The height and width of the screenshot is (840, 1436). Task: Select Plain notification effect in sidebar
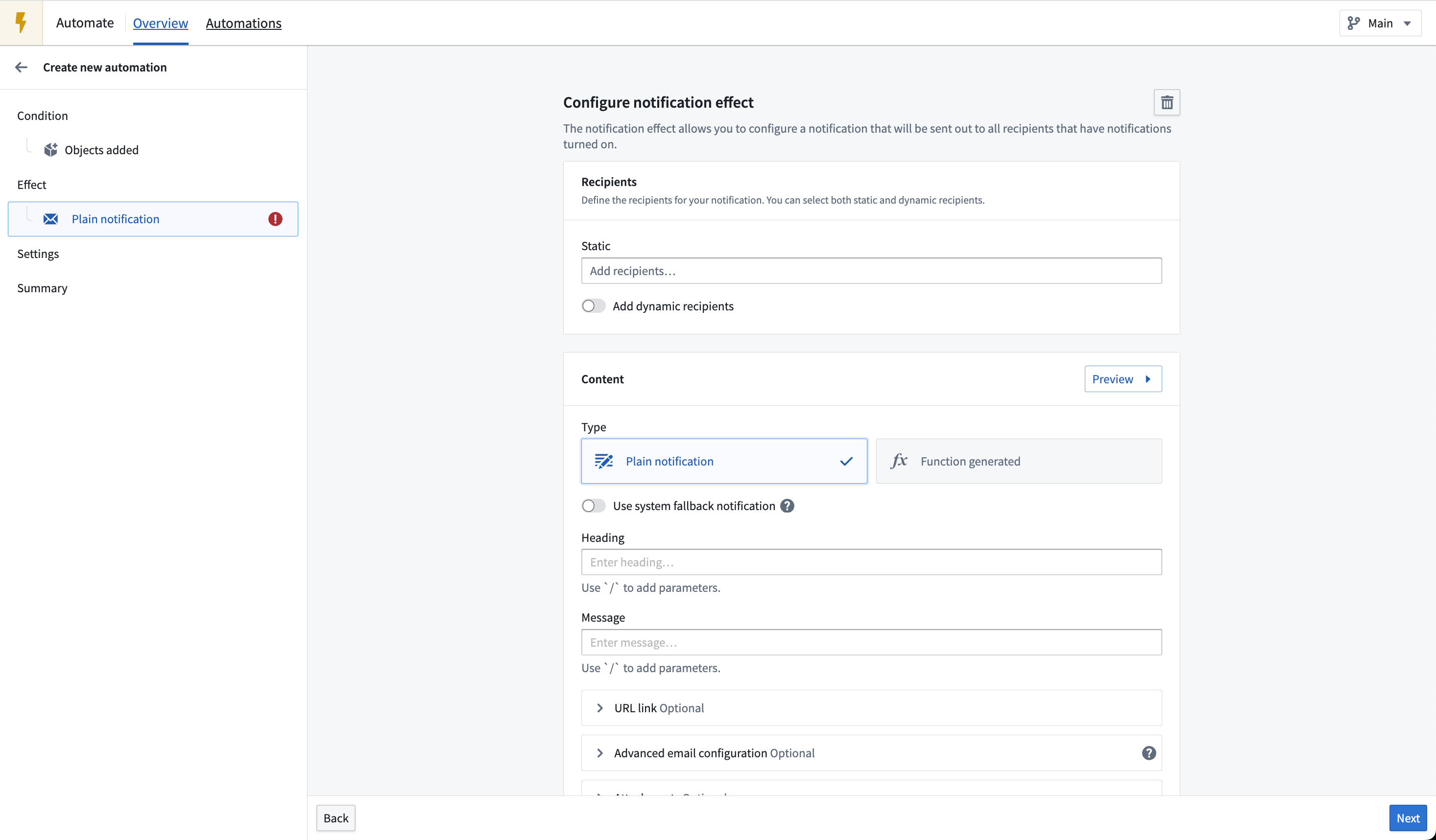[153, 219]
